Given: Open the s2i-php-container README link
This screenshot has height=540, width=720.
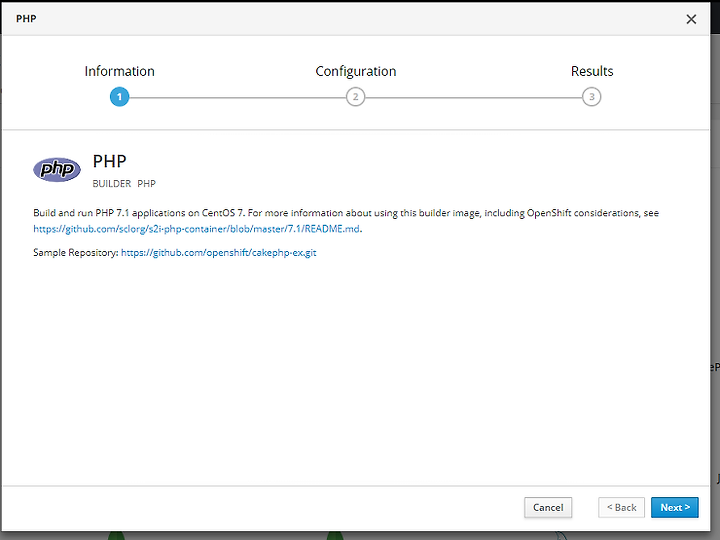Looking at the screenshot, I should [x=197, y=229].
